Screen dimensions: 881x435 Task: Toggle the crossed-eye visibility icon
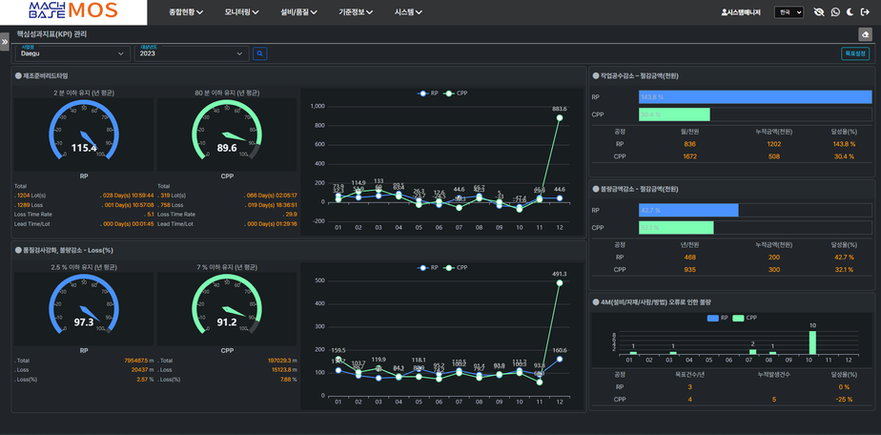point(819,12)
